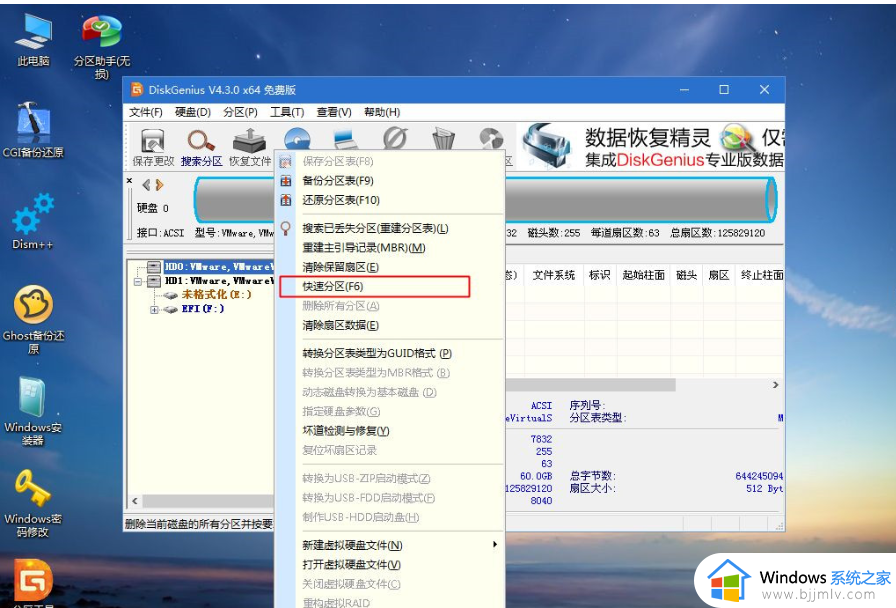
Task: Open the Ghost备份还原 desktop icon
Action: [x=33, y=319]
